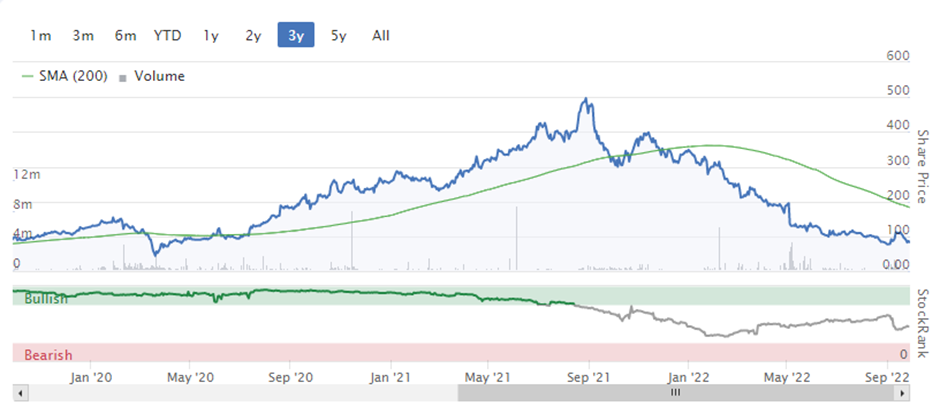Screen dimensions: 940x413
Task: Click the 500 price axis value
Action: click(897, 91)
